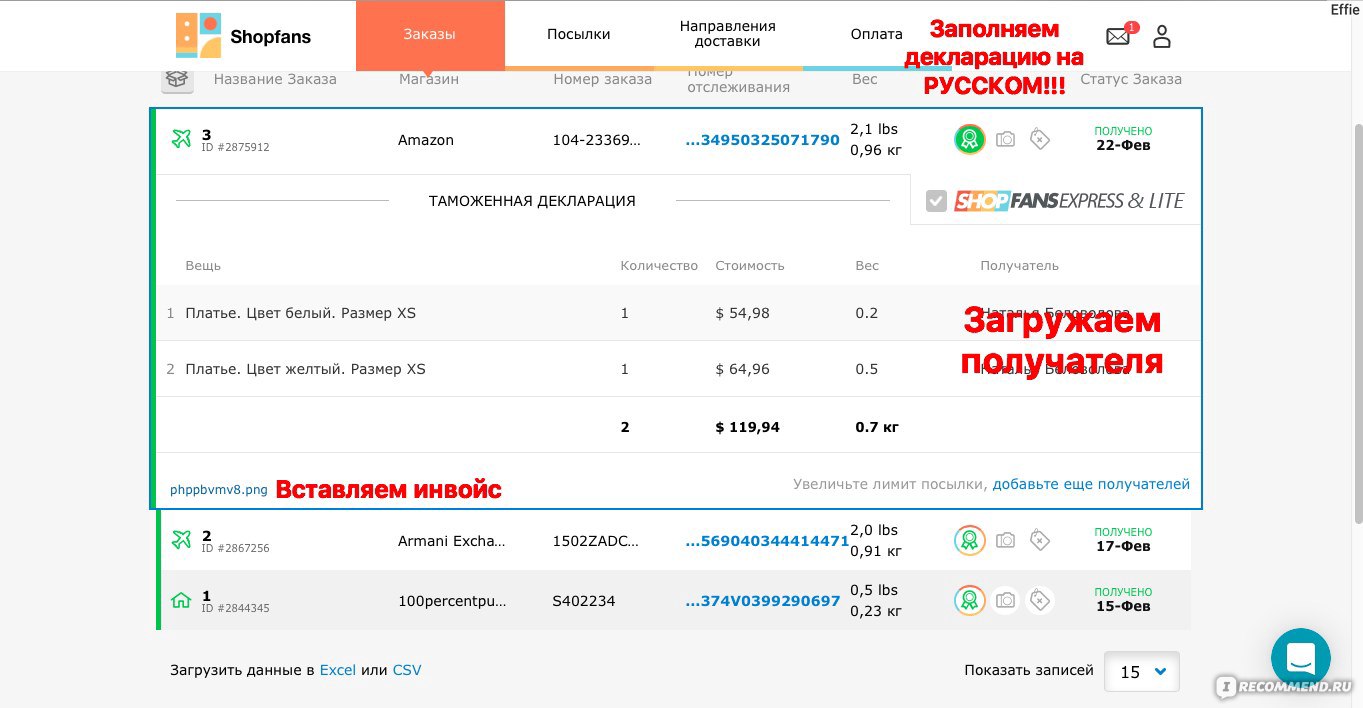Click the Shopfans logo
The height and width of the screenshot is (708, 1363).
(243, 36)
